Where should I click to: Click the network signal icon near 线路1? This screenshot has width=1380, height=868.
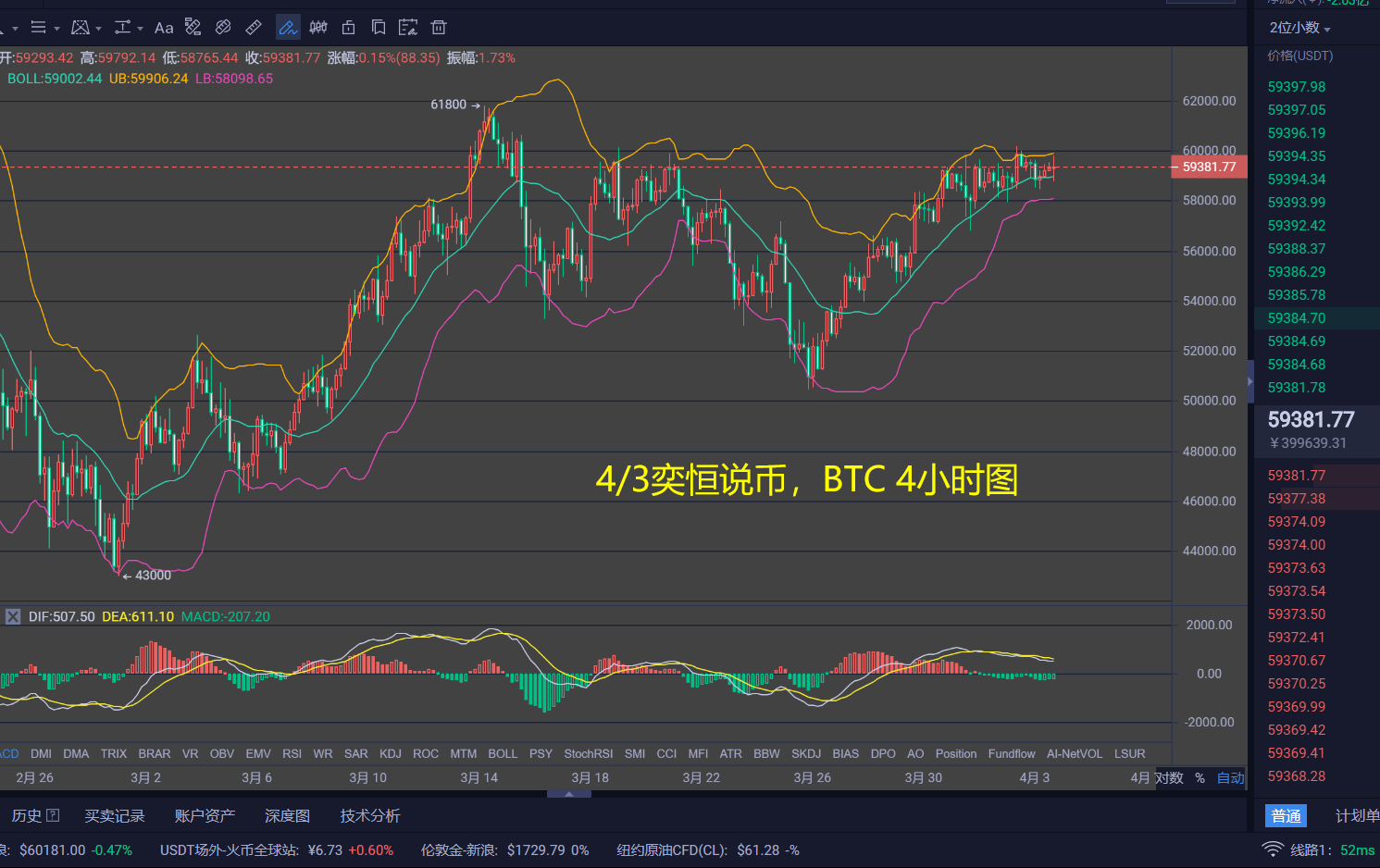pos(1274,849)
